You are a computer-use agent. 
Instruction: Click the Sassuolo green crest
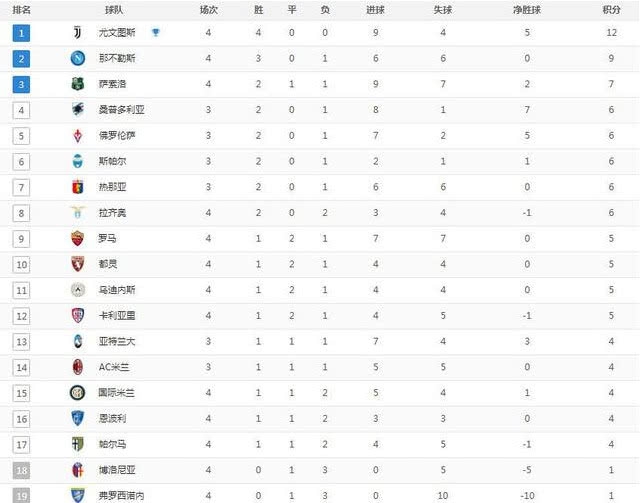click(78, 84)
